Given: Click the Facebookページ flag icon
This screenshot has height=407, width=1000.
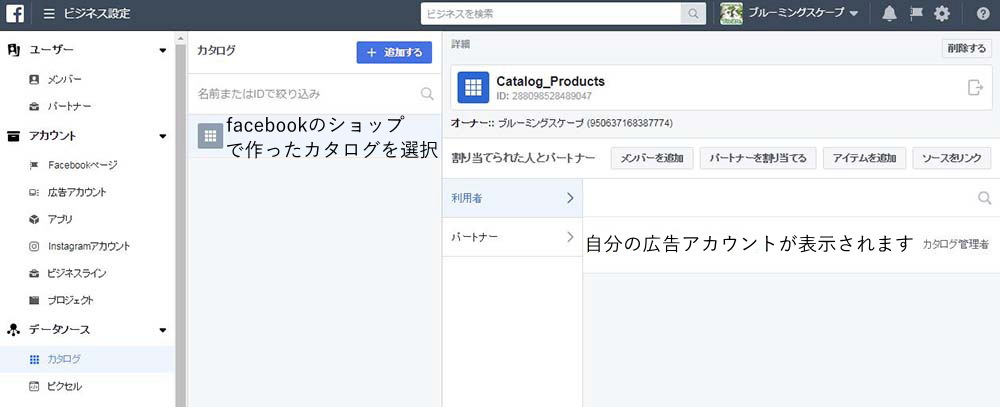Looking at the screenshot, I should [34, 165].
